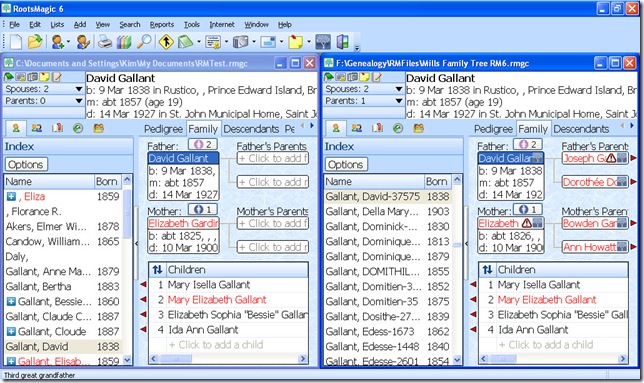This screenshot has width=644, height=383.
Task: Click the warning triangle on Elizabeth box in Mills window
Action: pos(527,223)
